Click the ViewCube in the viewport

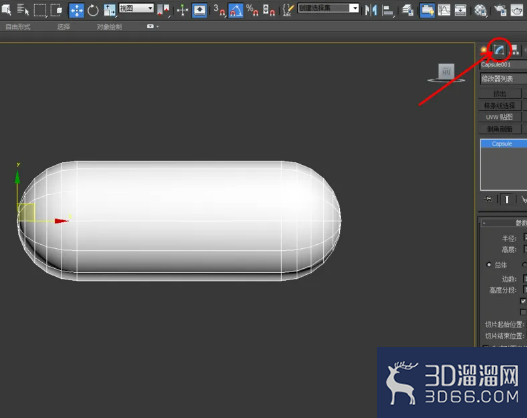click(446, 72)
